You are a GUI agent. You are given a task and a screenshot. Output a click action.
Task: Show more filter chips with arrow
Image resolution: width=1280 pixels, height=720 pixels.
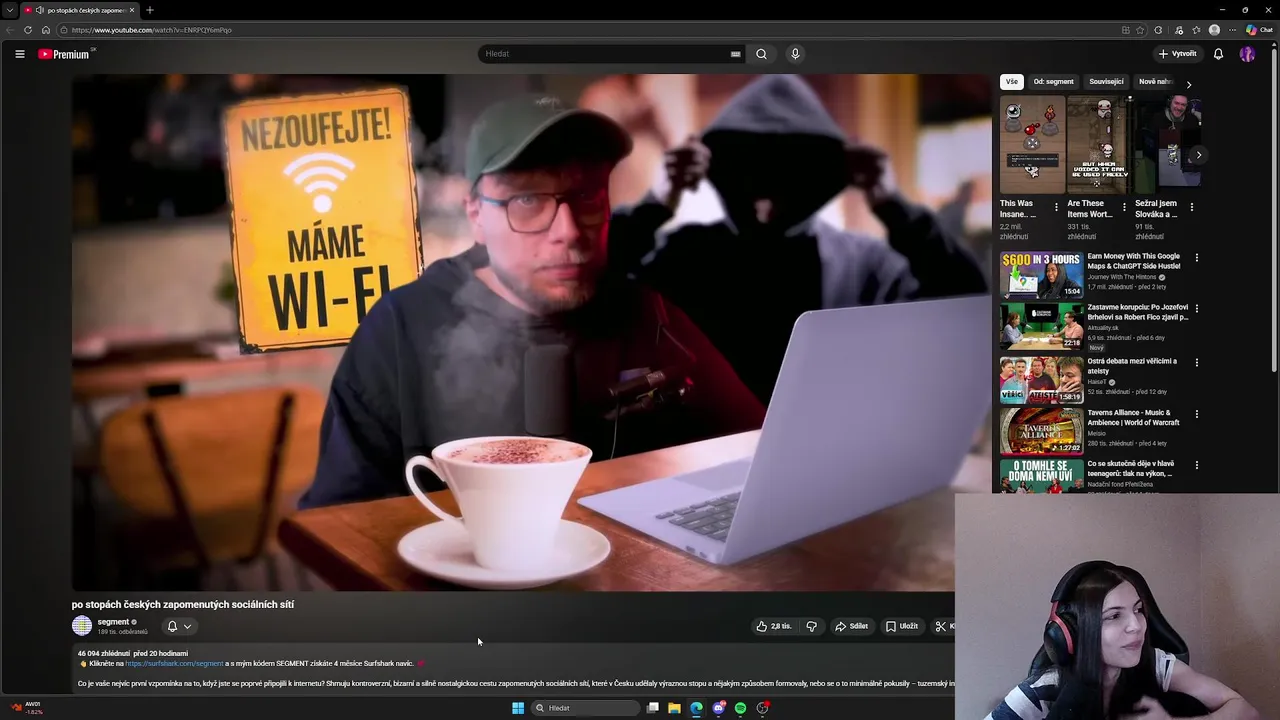1189,84
